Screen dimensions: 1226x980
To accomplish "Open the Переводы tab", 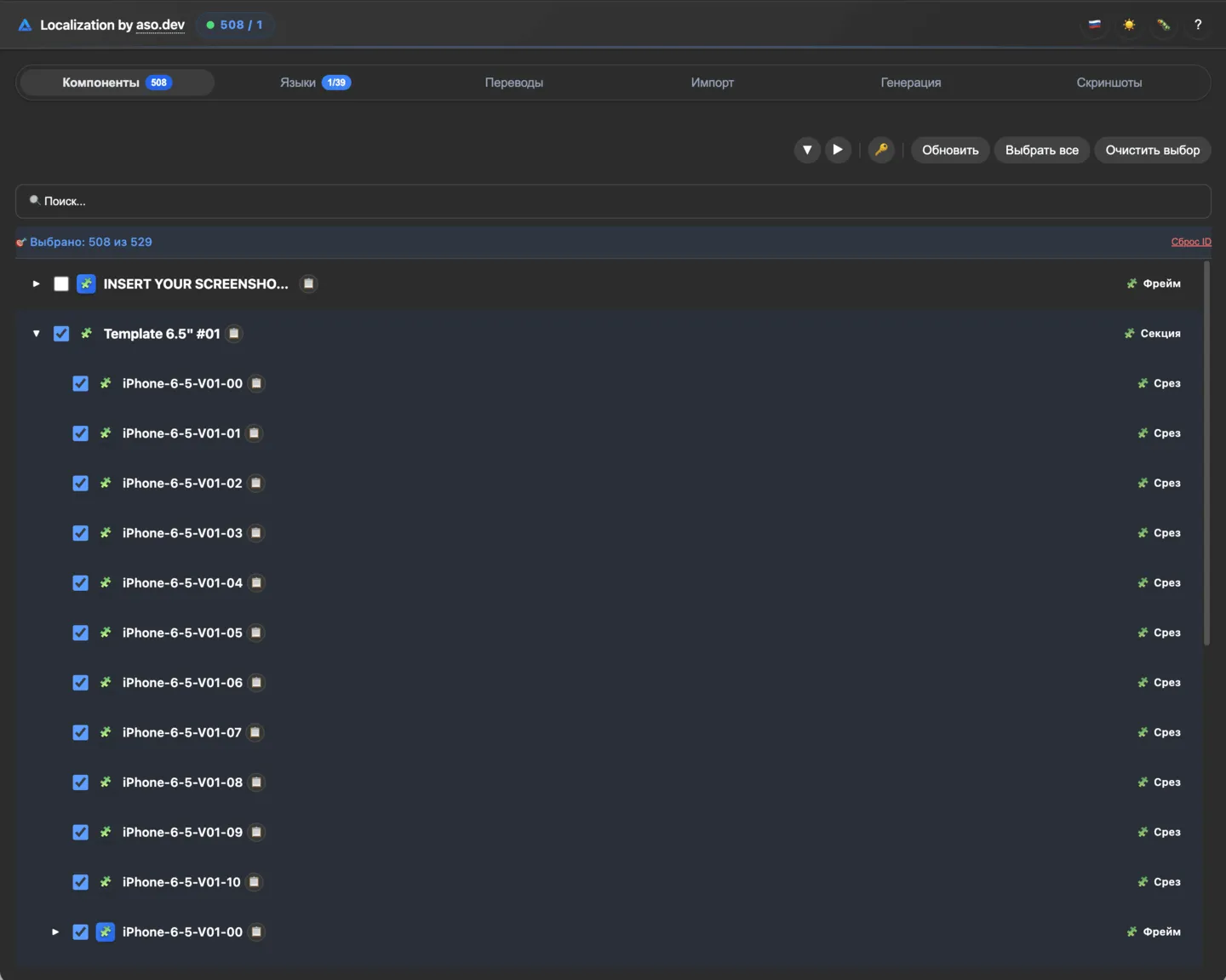I will coord(513,83).
